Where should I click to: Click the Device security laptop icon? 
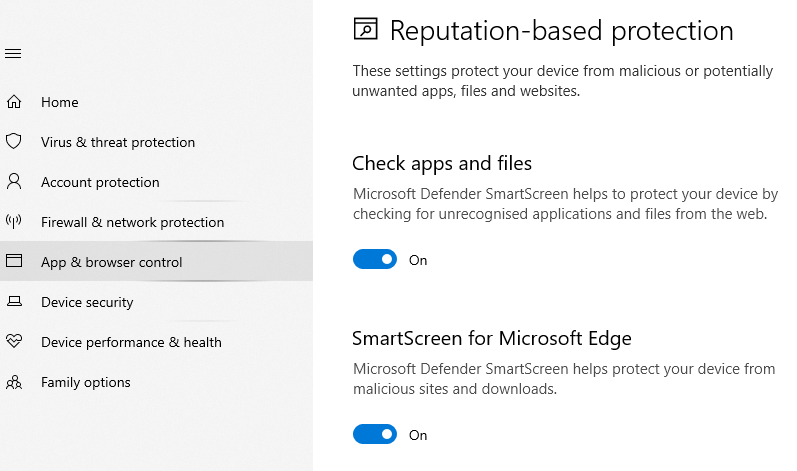[x=14, y=302]
